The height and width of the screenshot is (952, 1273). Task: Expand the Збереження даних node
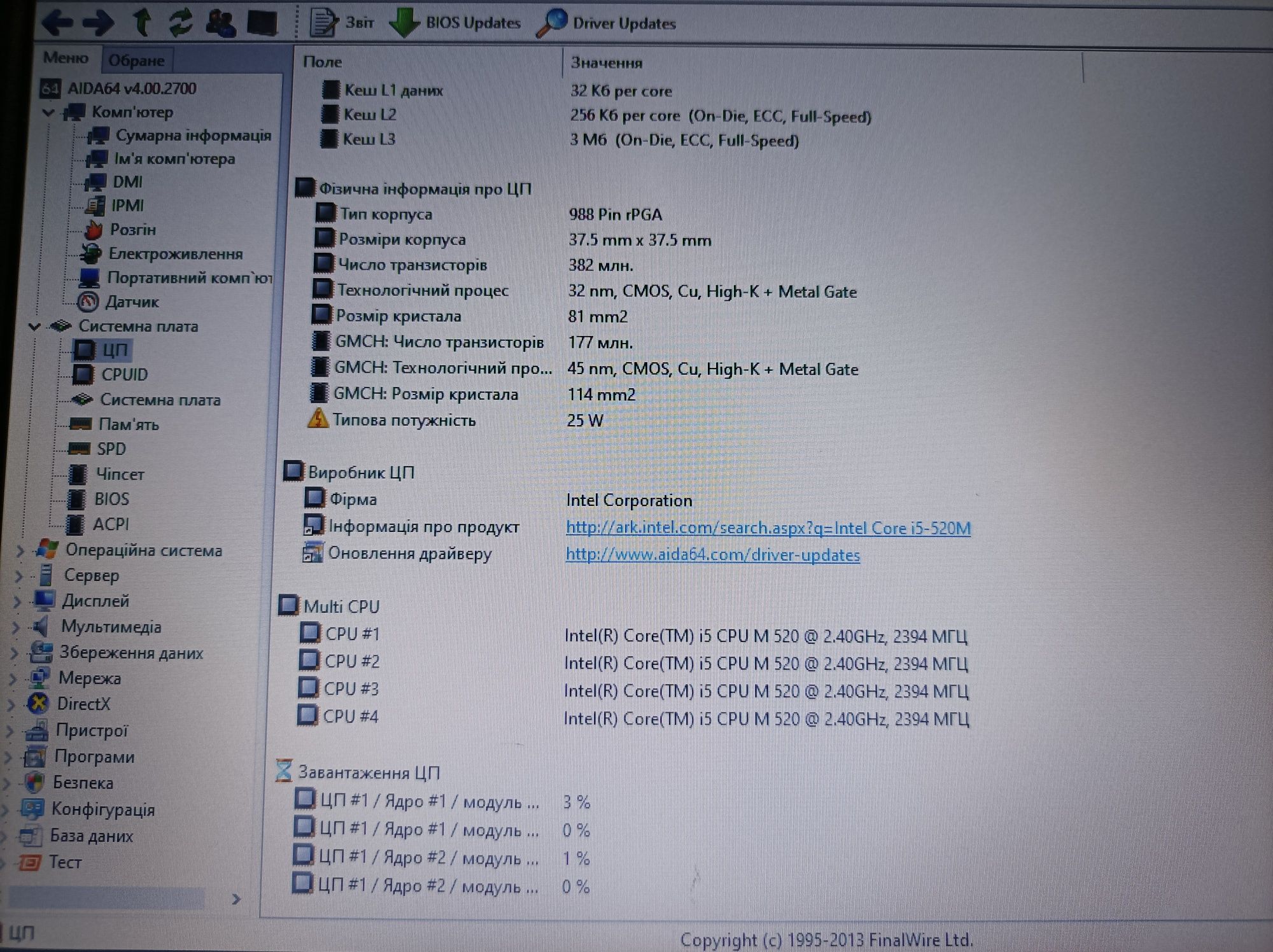point(14,653)
